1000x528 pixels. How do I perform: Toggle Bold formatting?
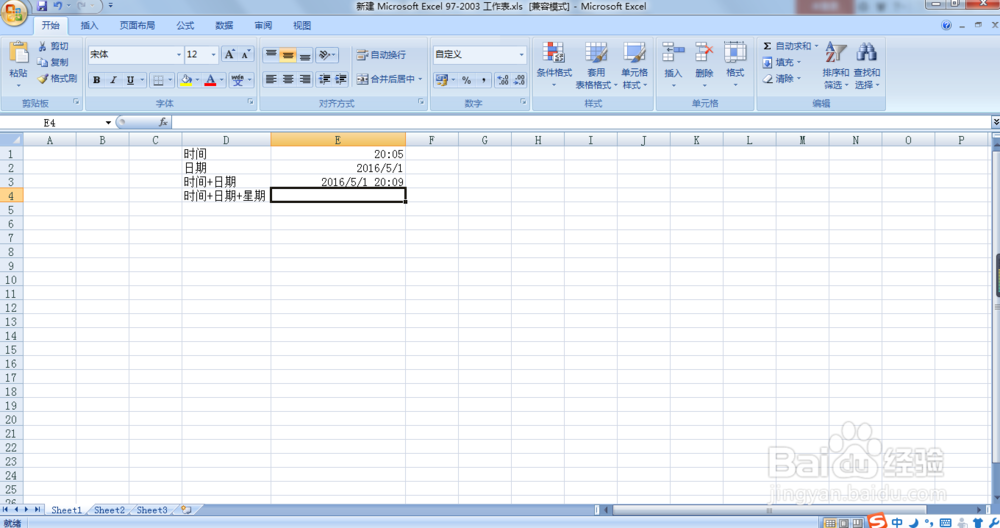[96, 80]
